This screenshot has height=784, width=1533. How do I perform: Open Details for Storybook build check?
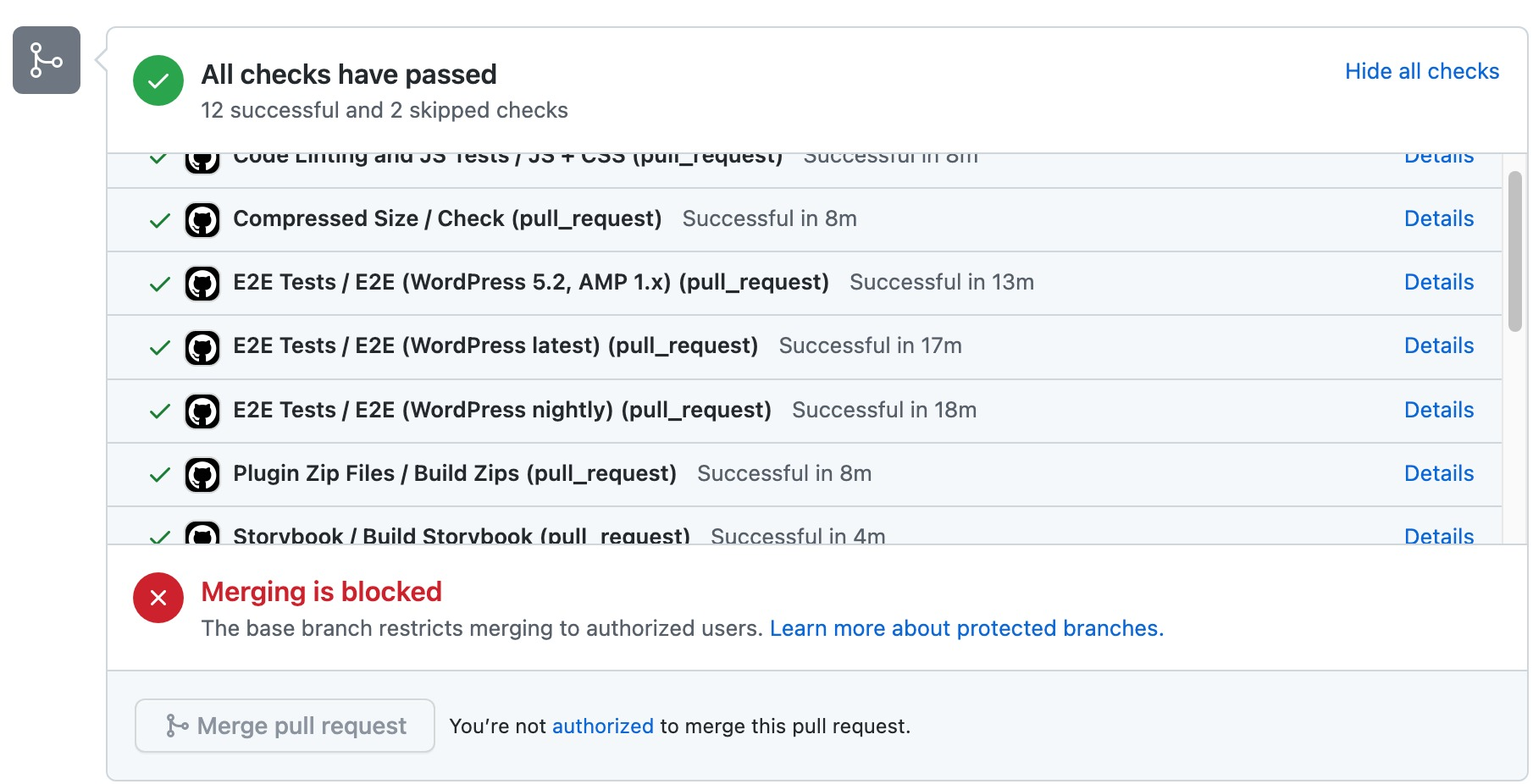click(x=1438, y=536)
